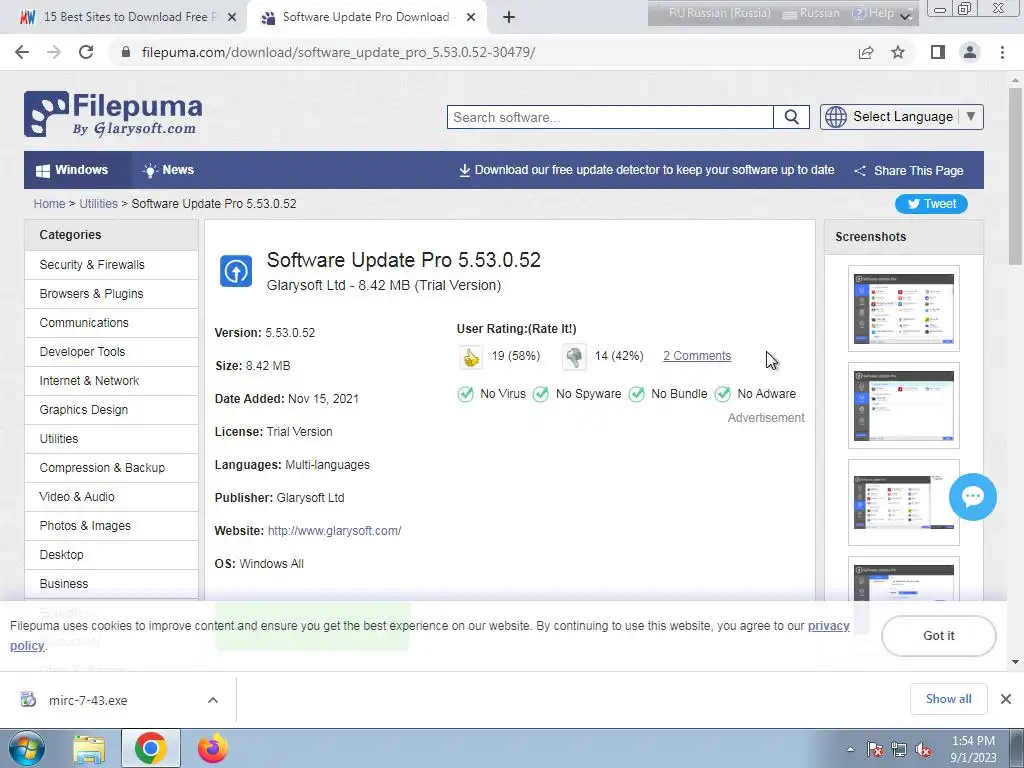Viewport: 1024px width, 768px height.
Task: Click Share This Page
Action: [909, 170]
